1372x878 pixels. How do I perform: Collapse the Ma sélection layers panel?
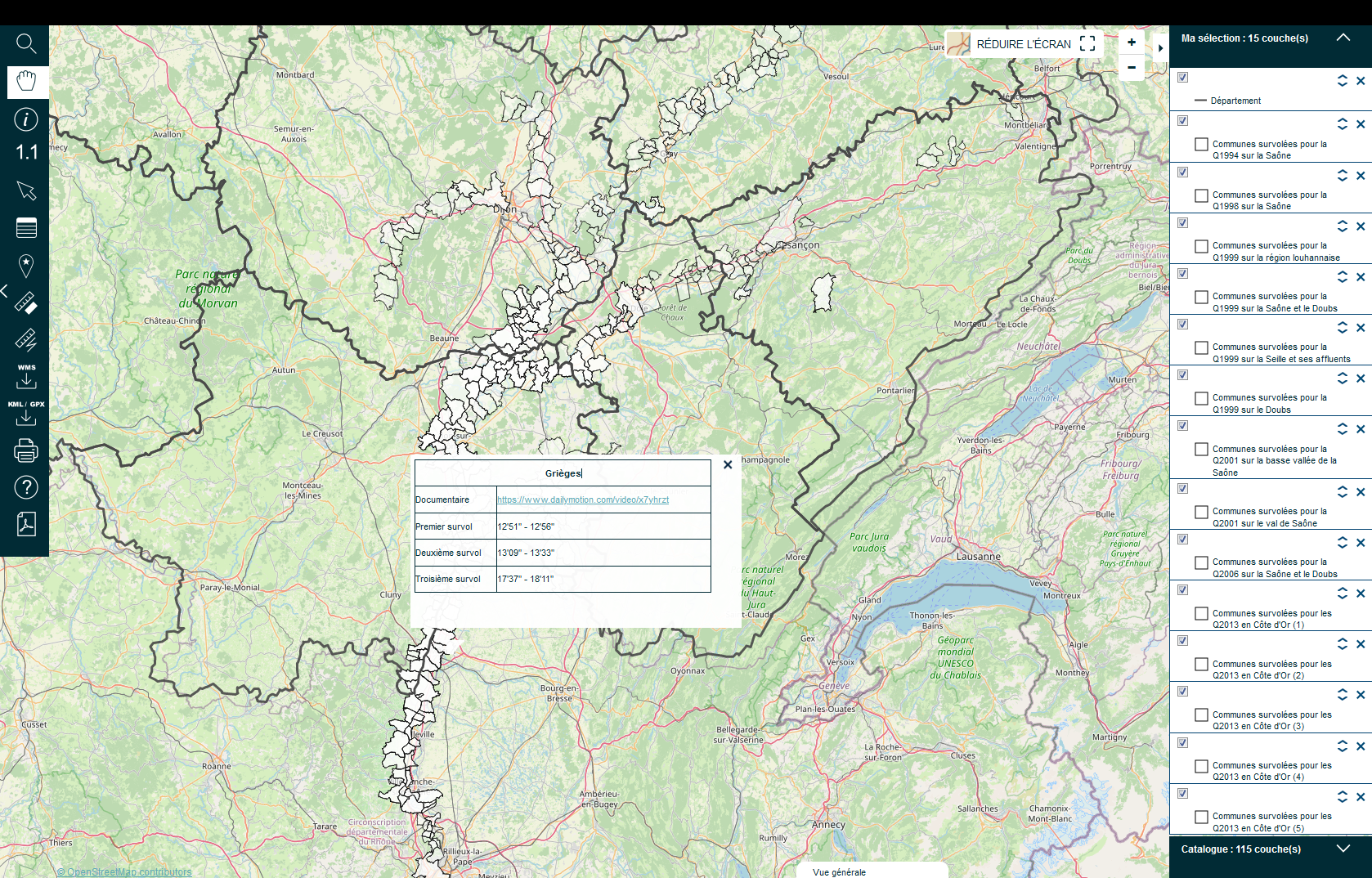pyautogui.click(x=1343, y=38)
